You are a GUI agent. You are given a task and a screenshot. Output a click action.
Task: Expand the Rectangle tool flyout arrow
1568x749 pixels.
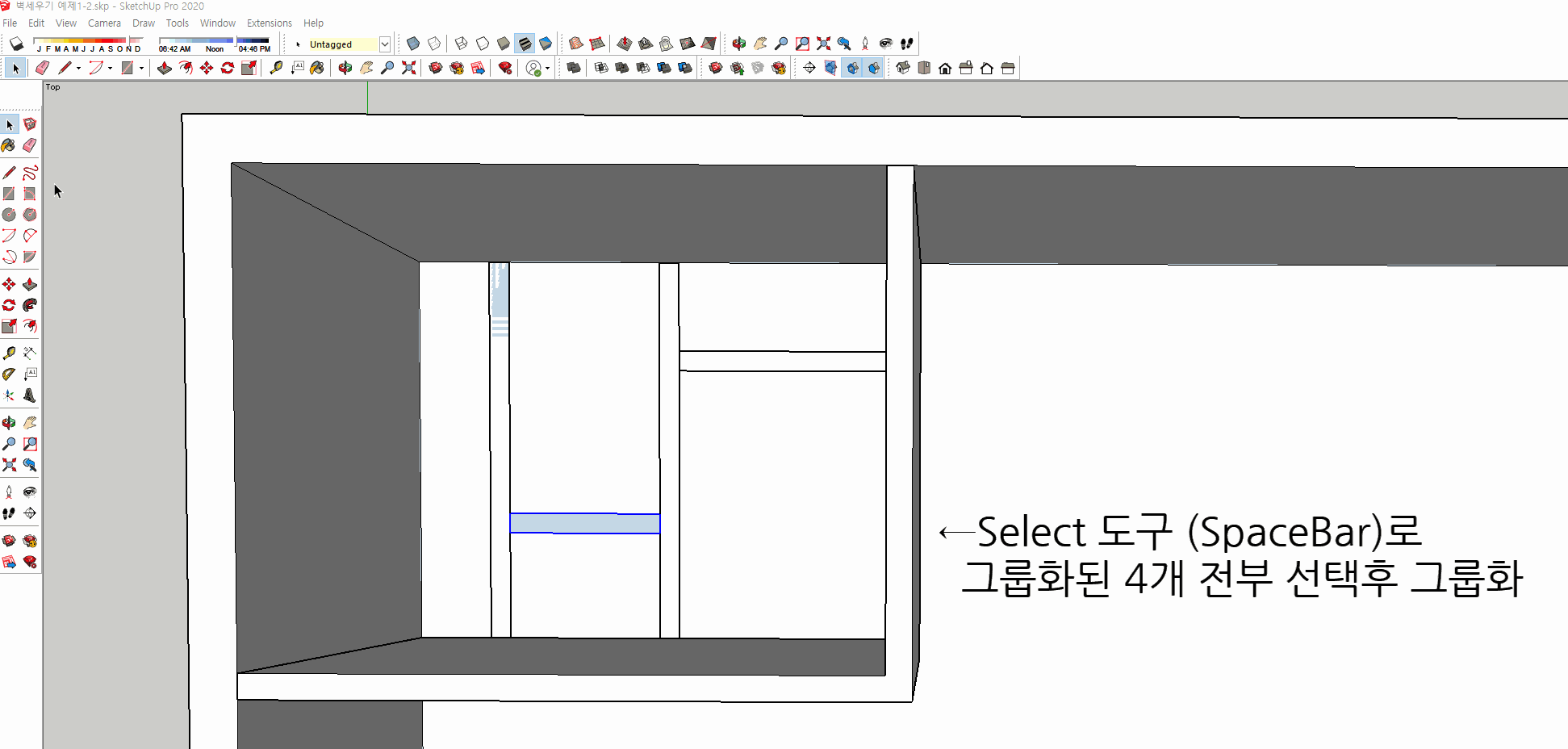click(141, 68)
